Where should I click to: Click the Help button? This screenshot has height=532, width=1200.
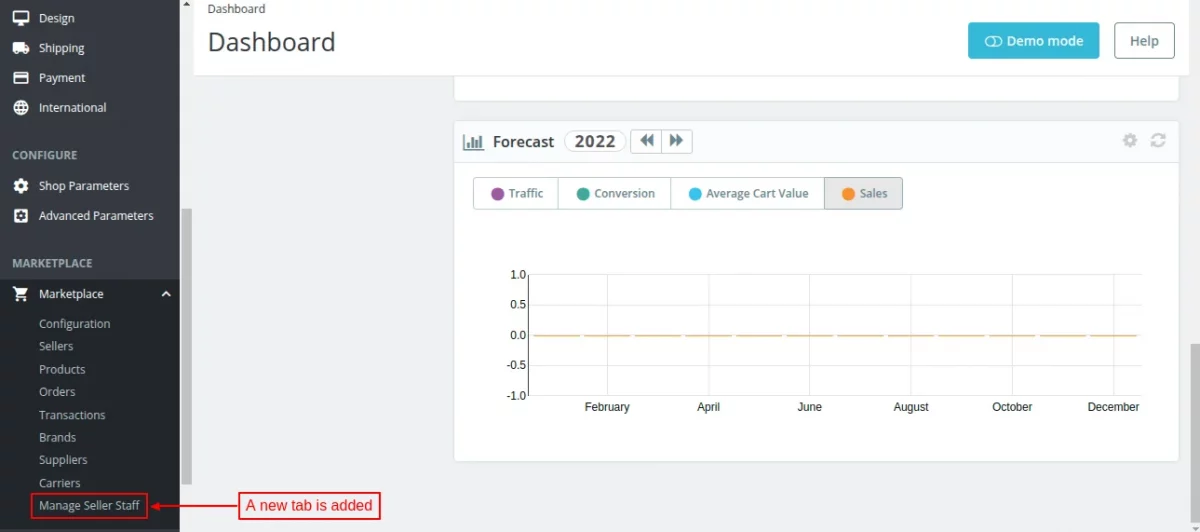click(1144, 41)
